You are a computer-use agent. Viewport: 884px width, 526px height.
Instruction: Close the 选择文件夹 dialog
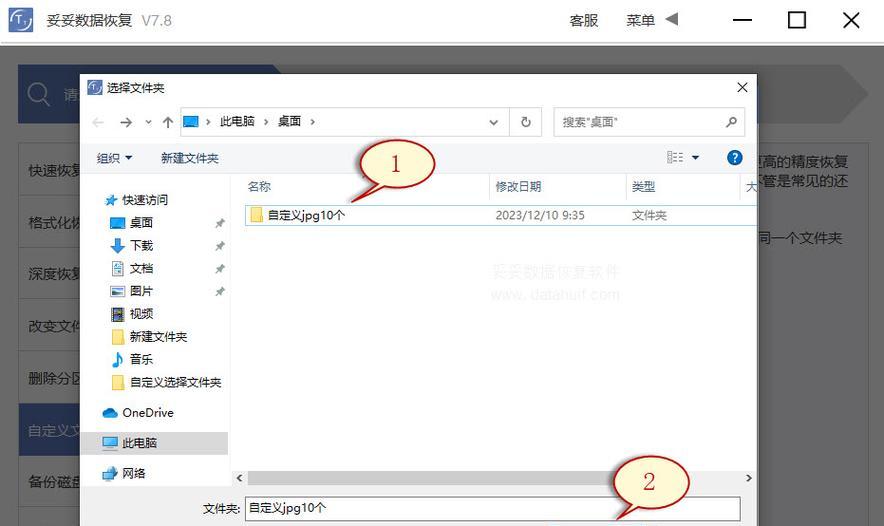742,87
